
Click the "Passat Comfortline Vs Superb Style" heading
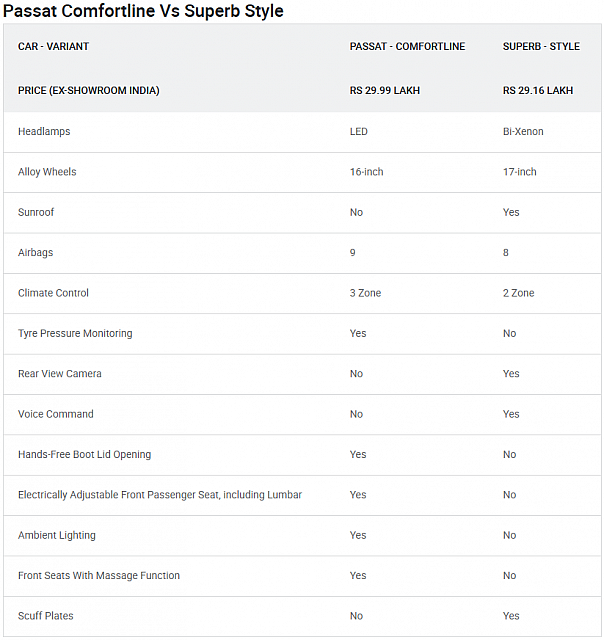point(144,11)
